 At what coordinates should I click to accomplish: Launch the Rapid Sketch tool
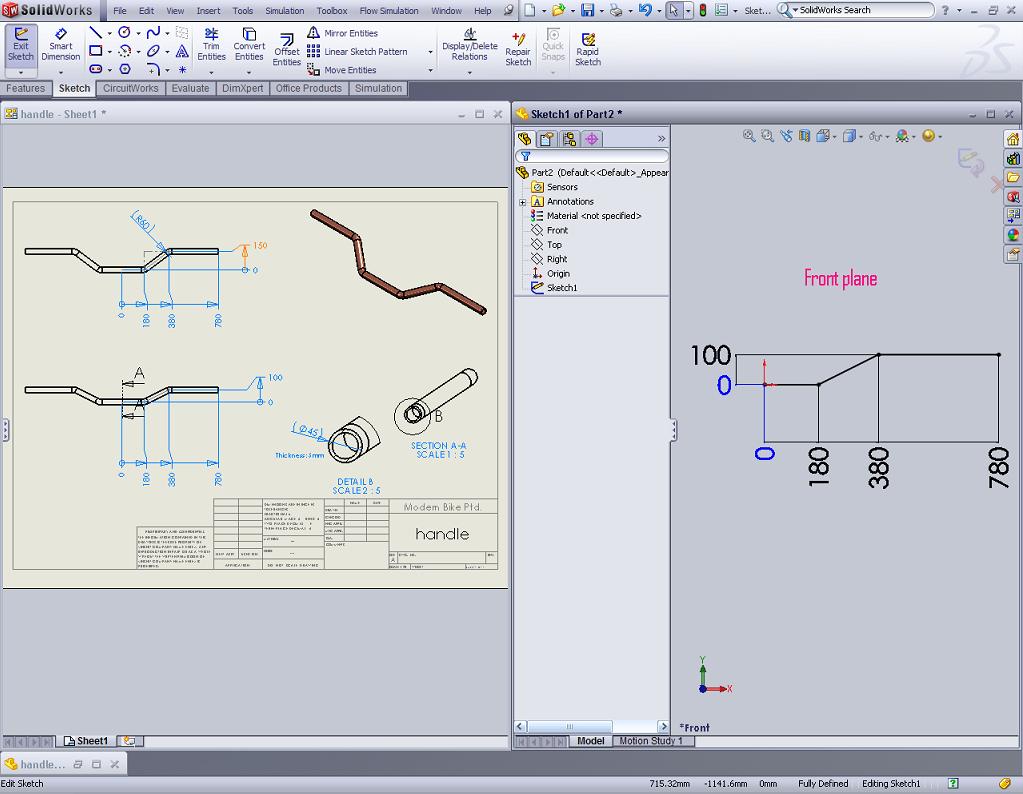tap(588, 50)
